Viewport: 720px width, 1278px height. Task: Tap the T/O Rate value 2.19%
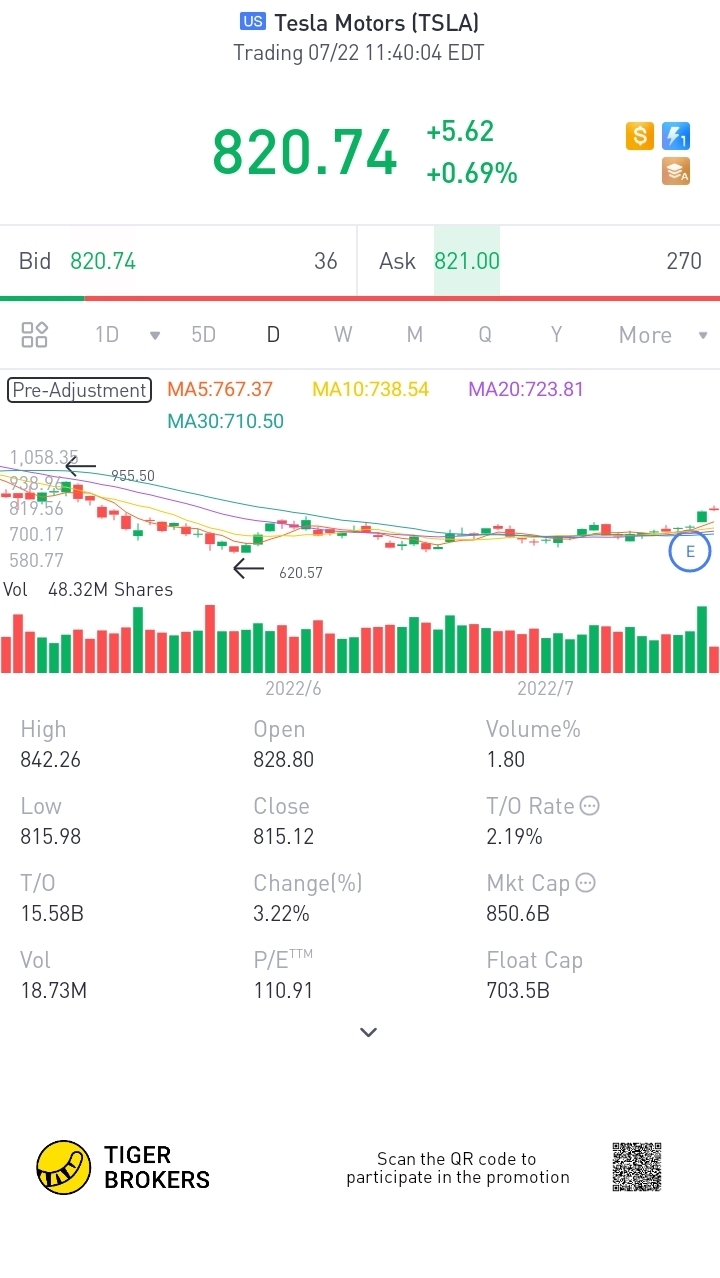pyautogui.click(x=514, y=837)
